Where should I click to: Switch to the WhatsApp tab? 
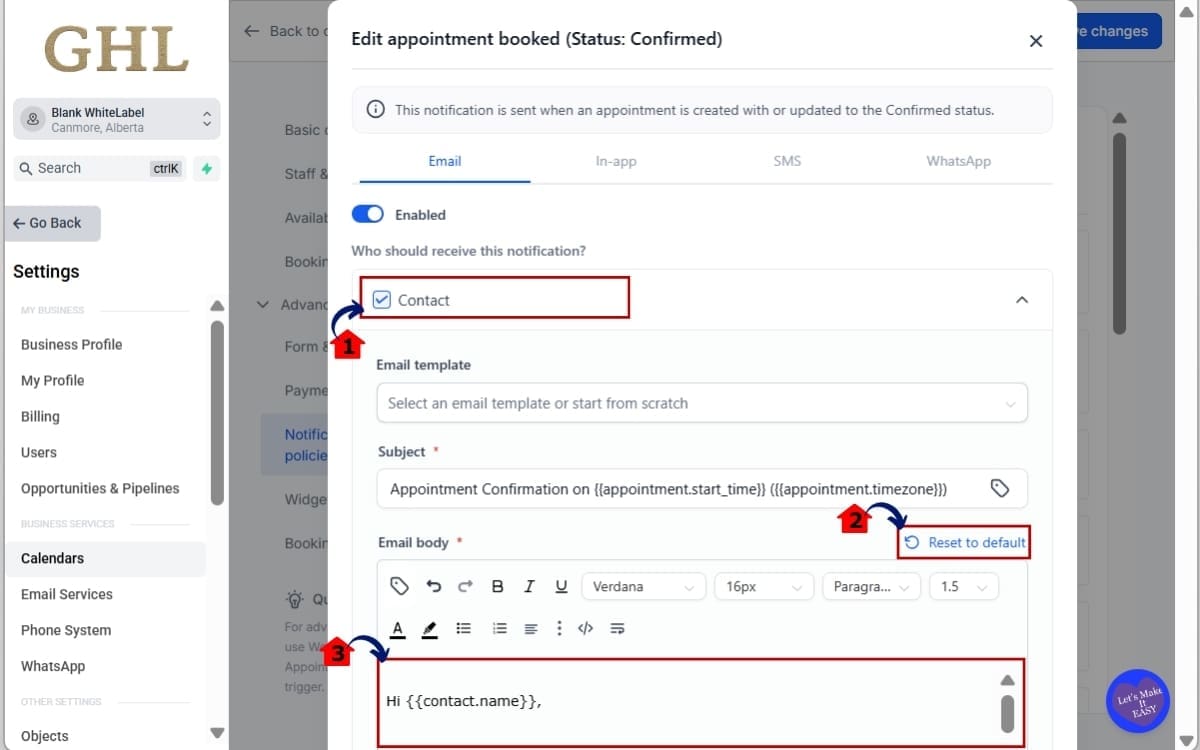958,161
